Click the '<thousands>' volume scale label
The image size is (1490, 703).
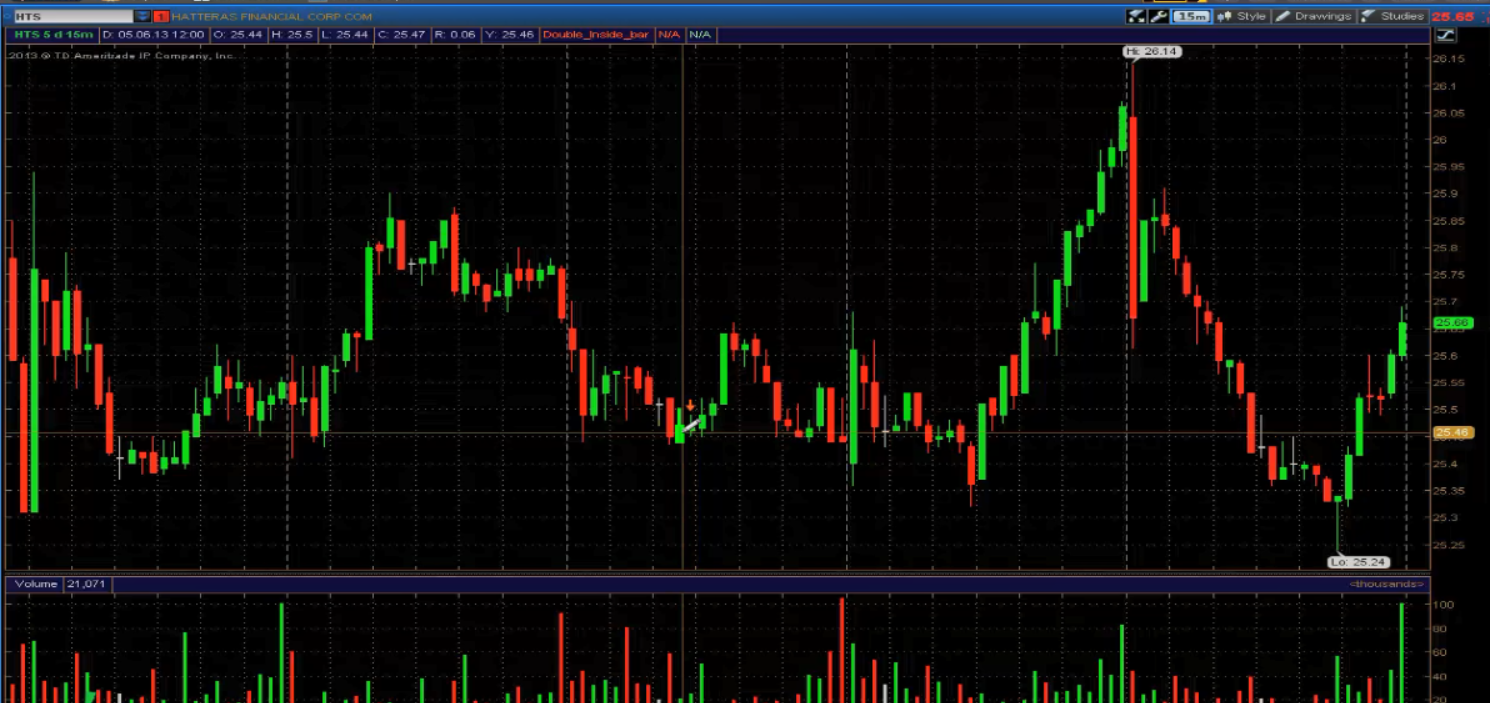[x=1385, y=583]
